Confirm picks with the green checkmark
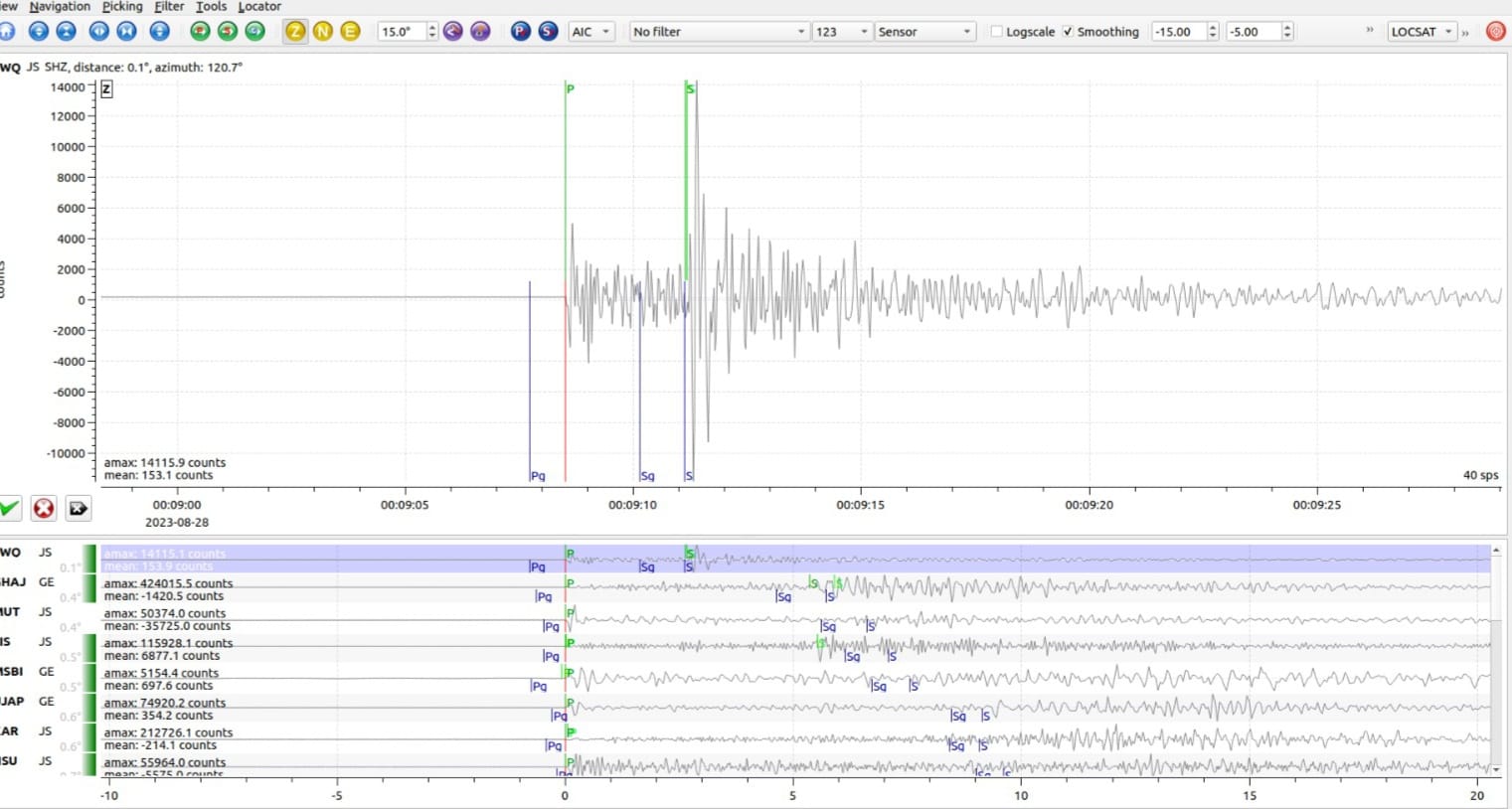This screenshot has width=1512, height=809. pos(10,509)
